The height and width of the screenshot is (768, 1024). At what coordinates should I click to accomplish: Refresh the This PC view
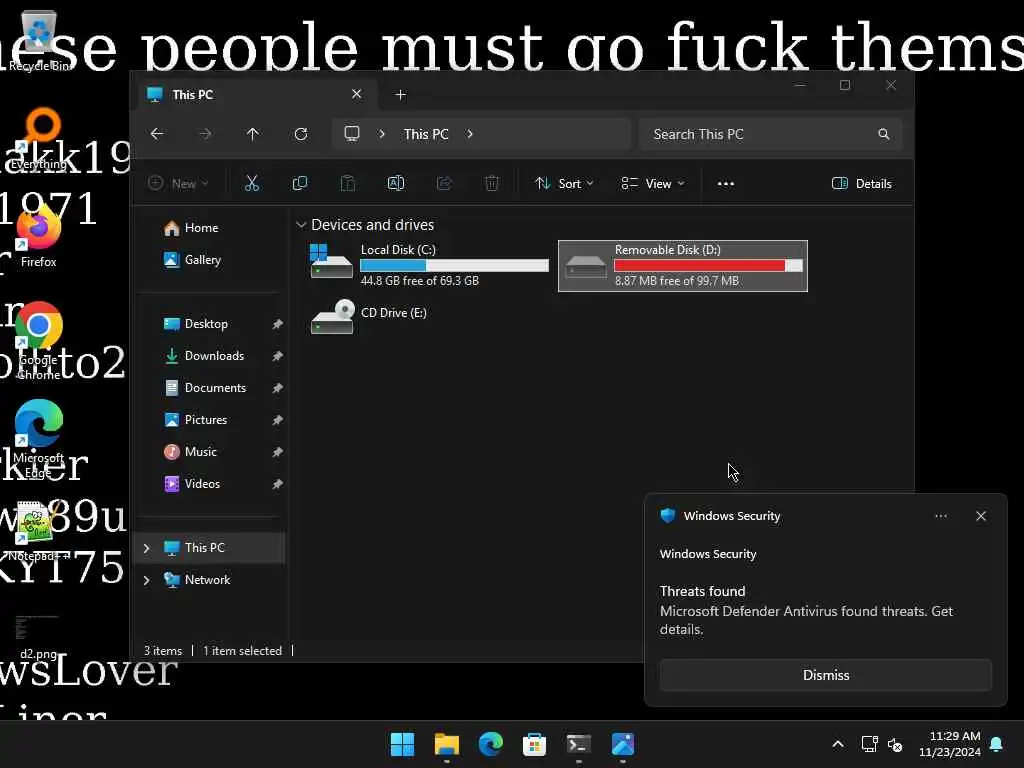coord(301,134)
